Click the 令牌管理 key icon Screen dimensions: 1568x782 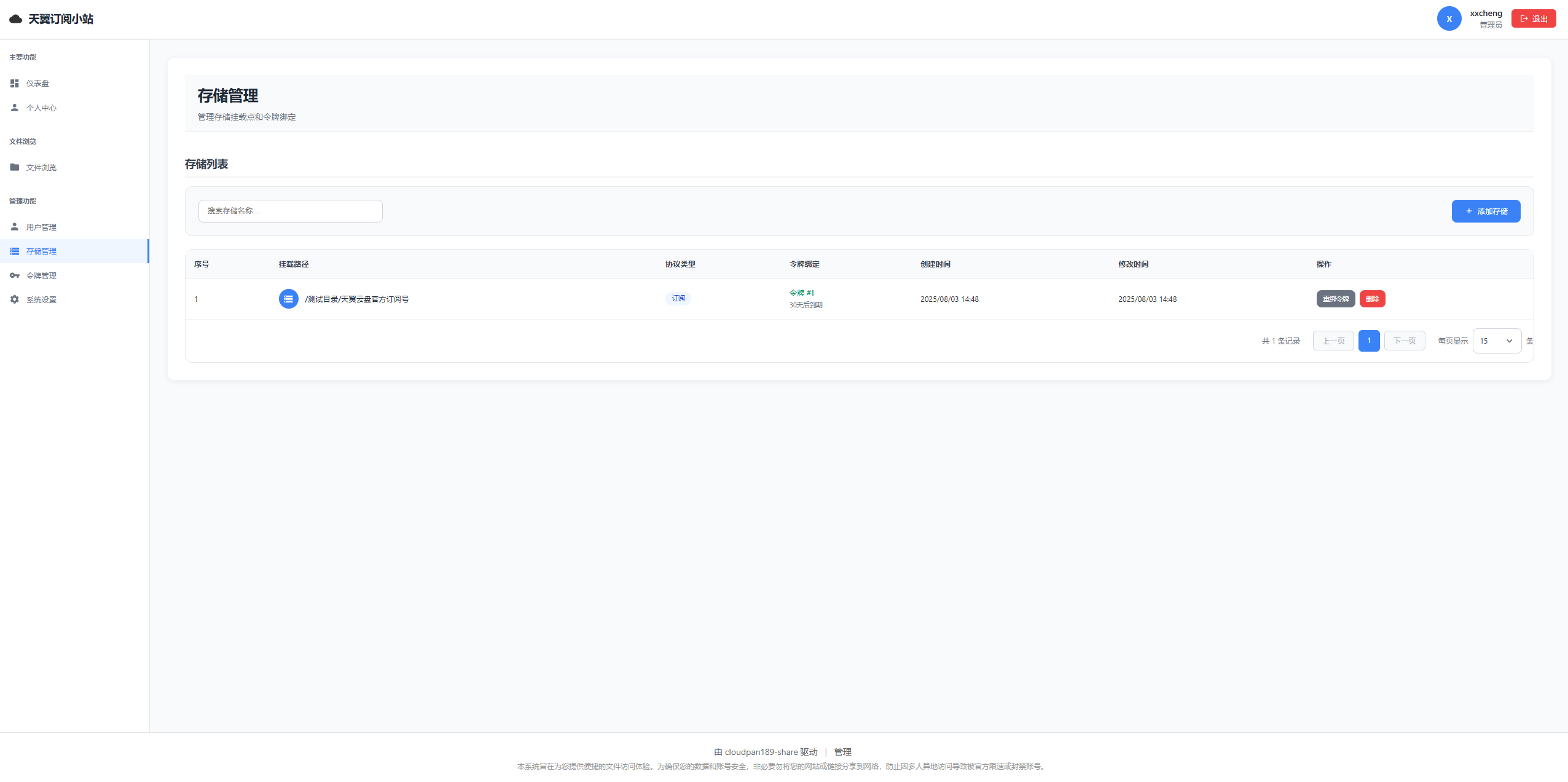pyautogui.click(x=15, y=275)
